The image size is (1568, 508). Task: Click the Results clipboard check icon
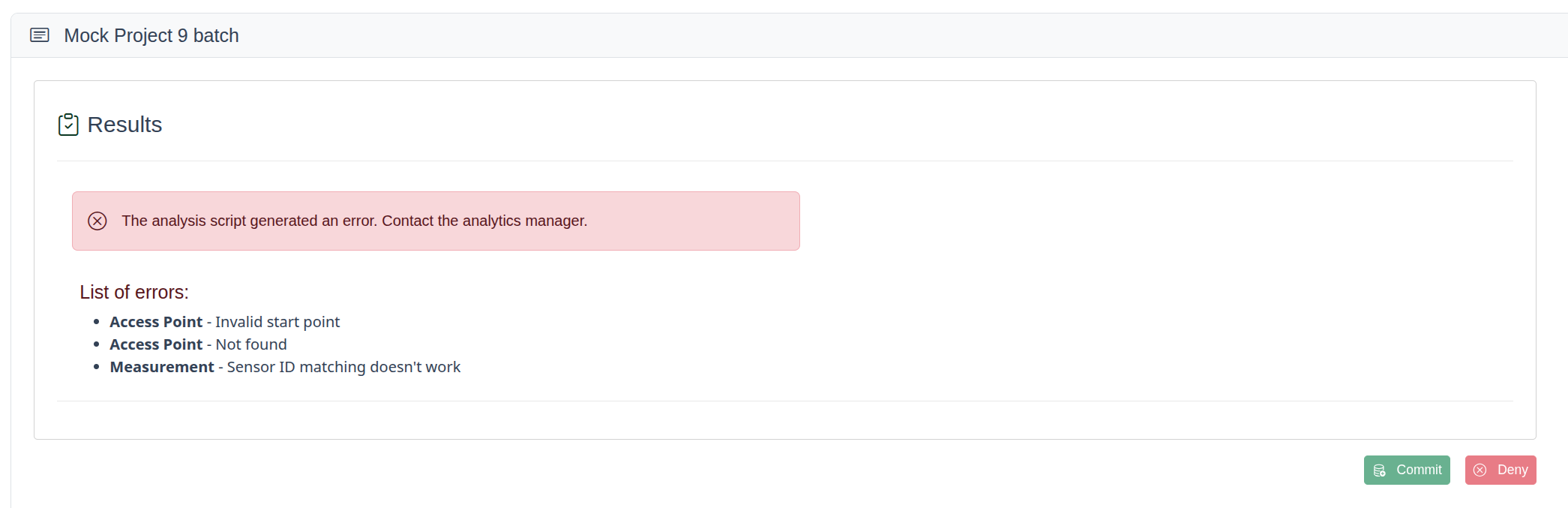click(x=68, y=125)
